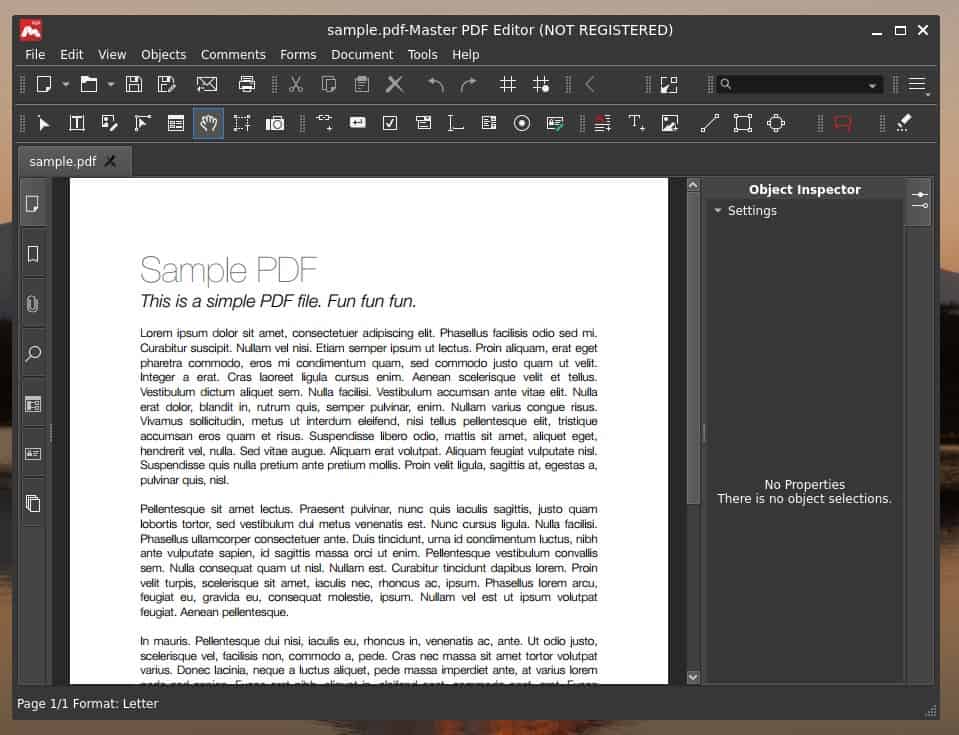
Task: Toggle grid display on the page
Action: coord(507,84)
